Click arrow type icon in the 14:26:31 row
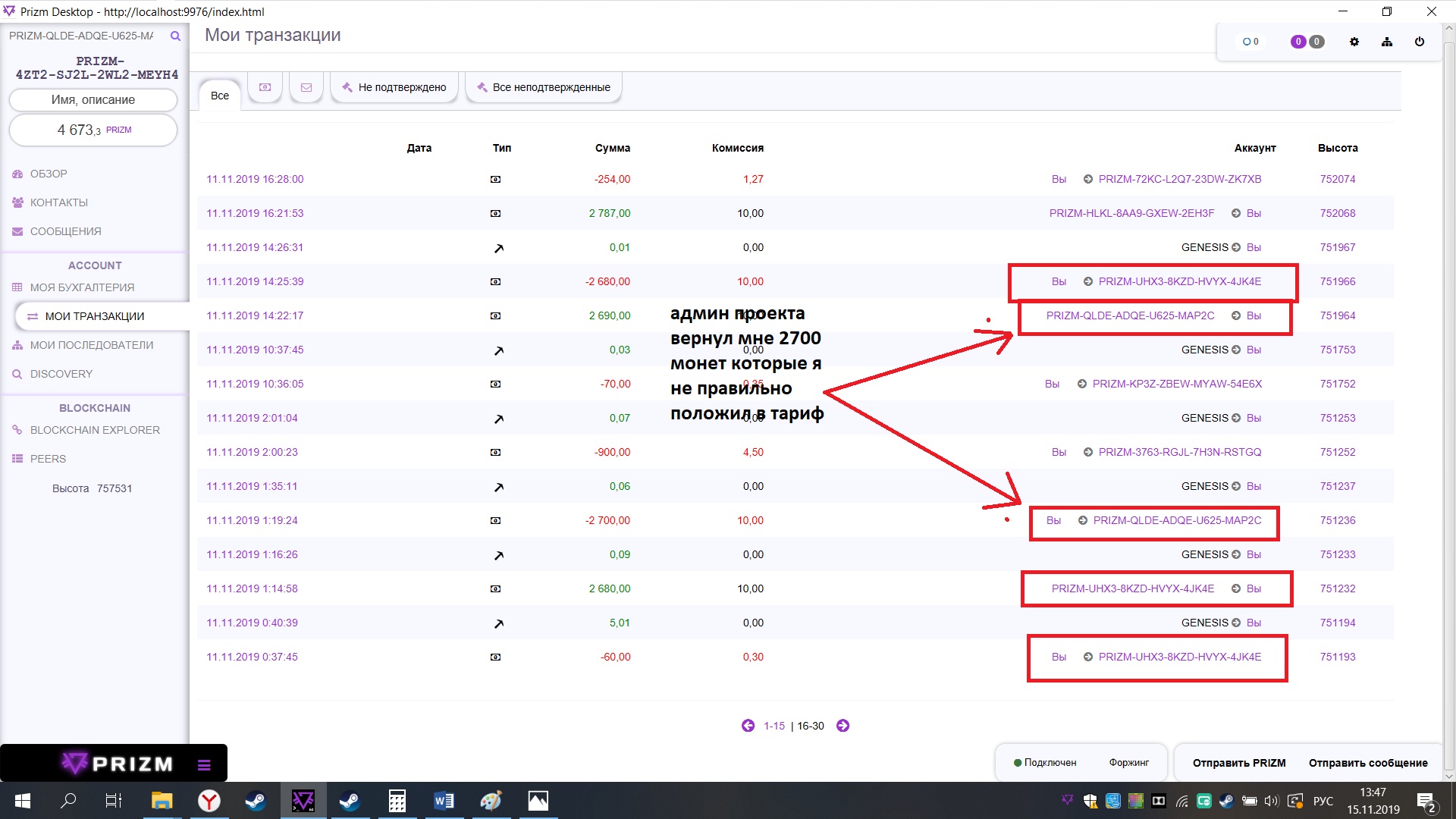Screen dimensions: 1456x819 point(498,248)
